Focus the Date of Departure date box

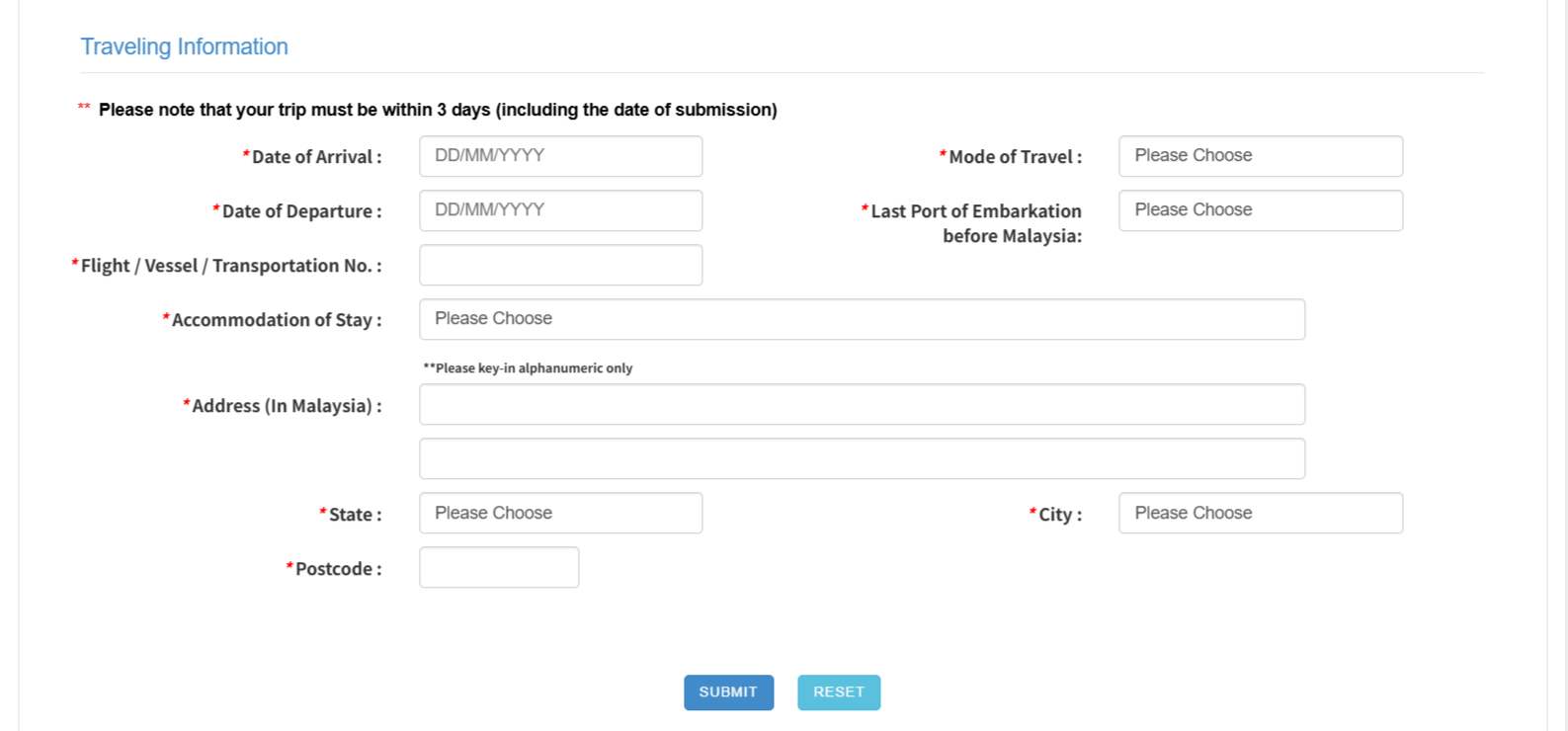click(560, 210)
